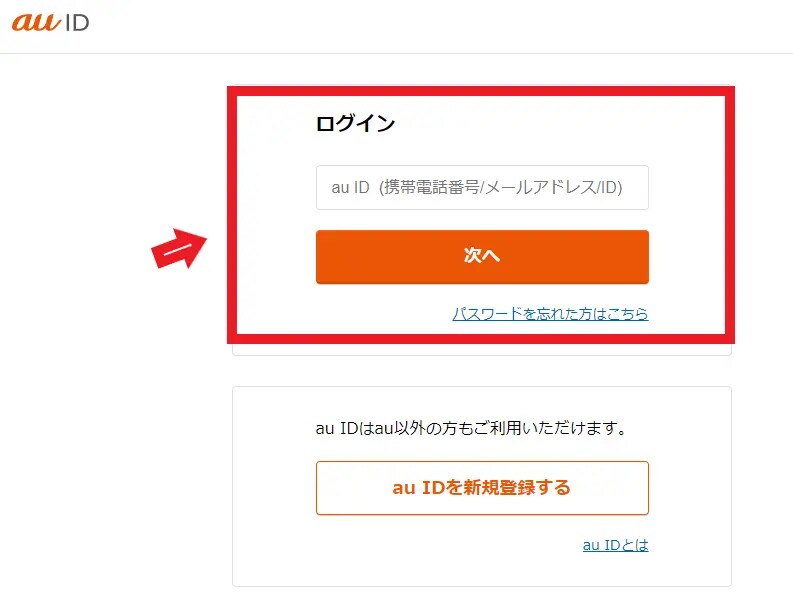793x614 pixels.
Task: Open the au IDとは link
Action: click(615, 545)
